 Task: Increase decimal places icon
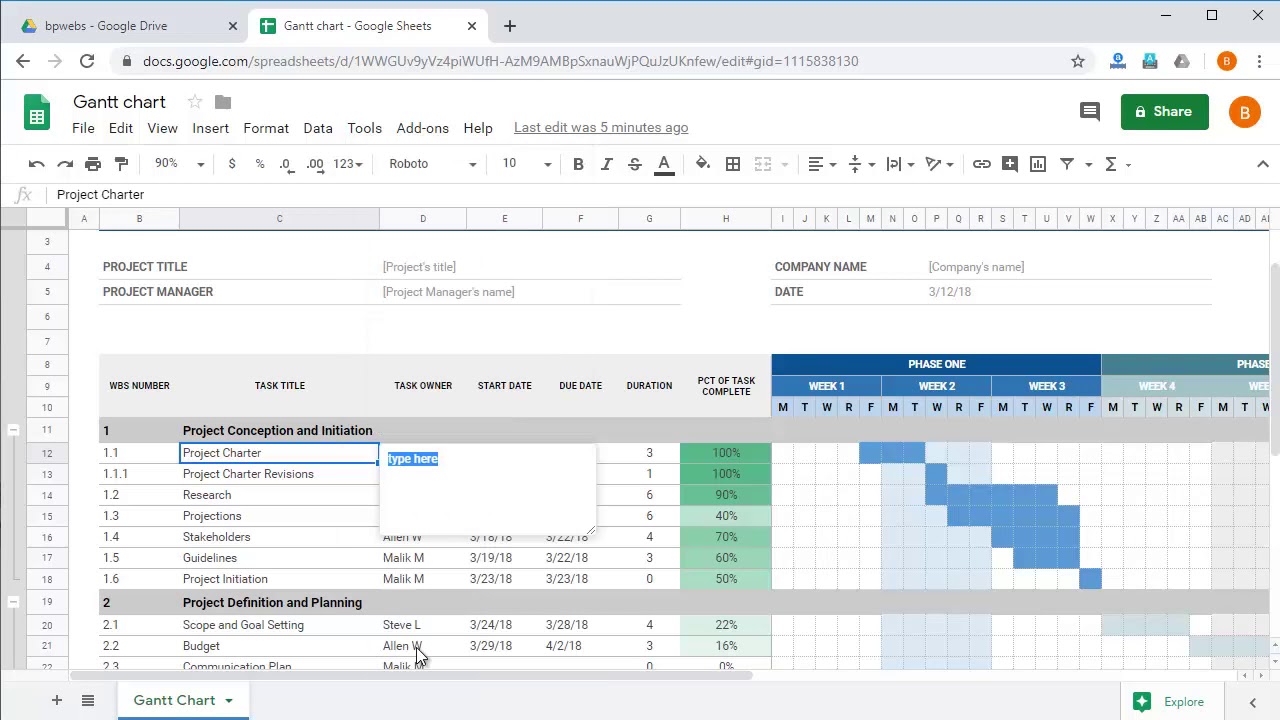tap(315, 164)
